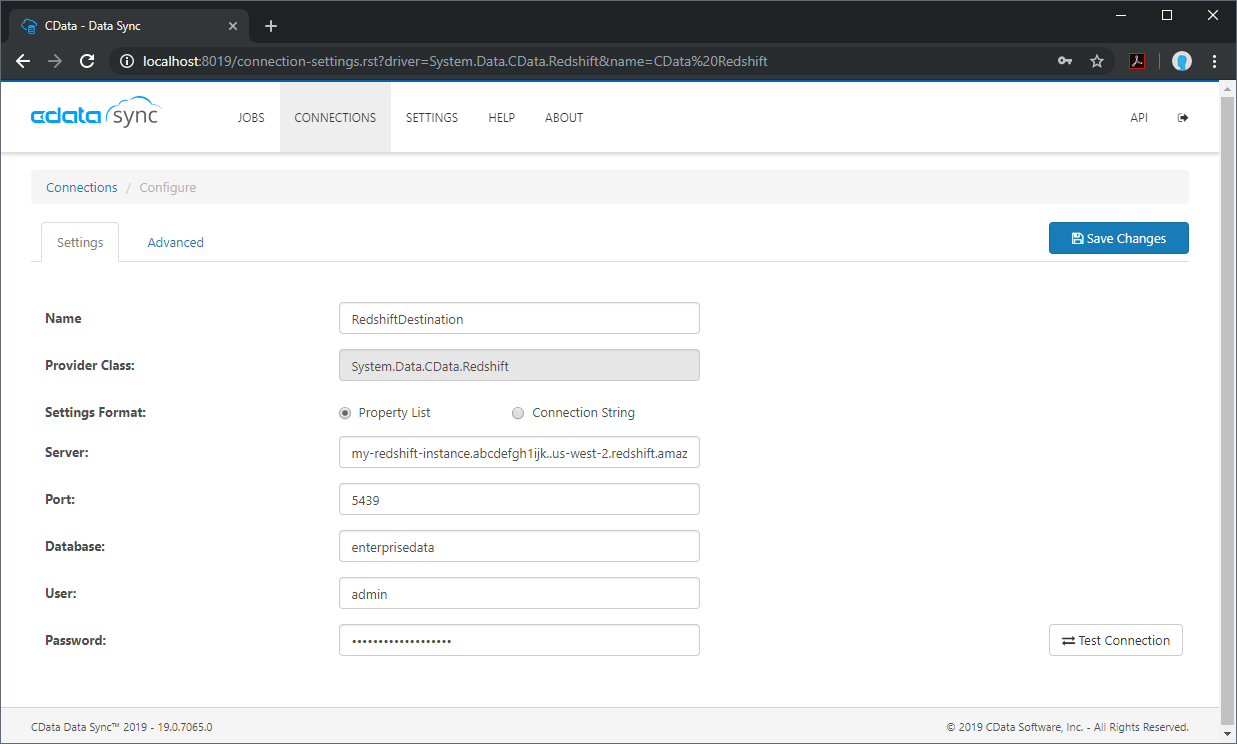1237x744 pixels.
Task: Run Test Connection
Action: click(1115, 640)
